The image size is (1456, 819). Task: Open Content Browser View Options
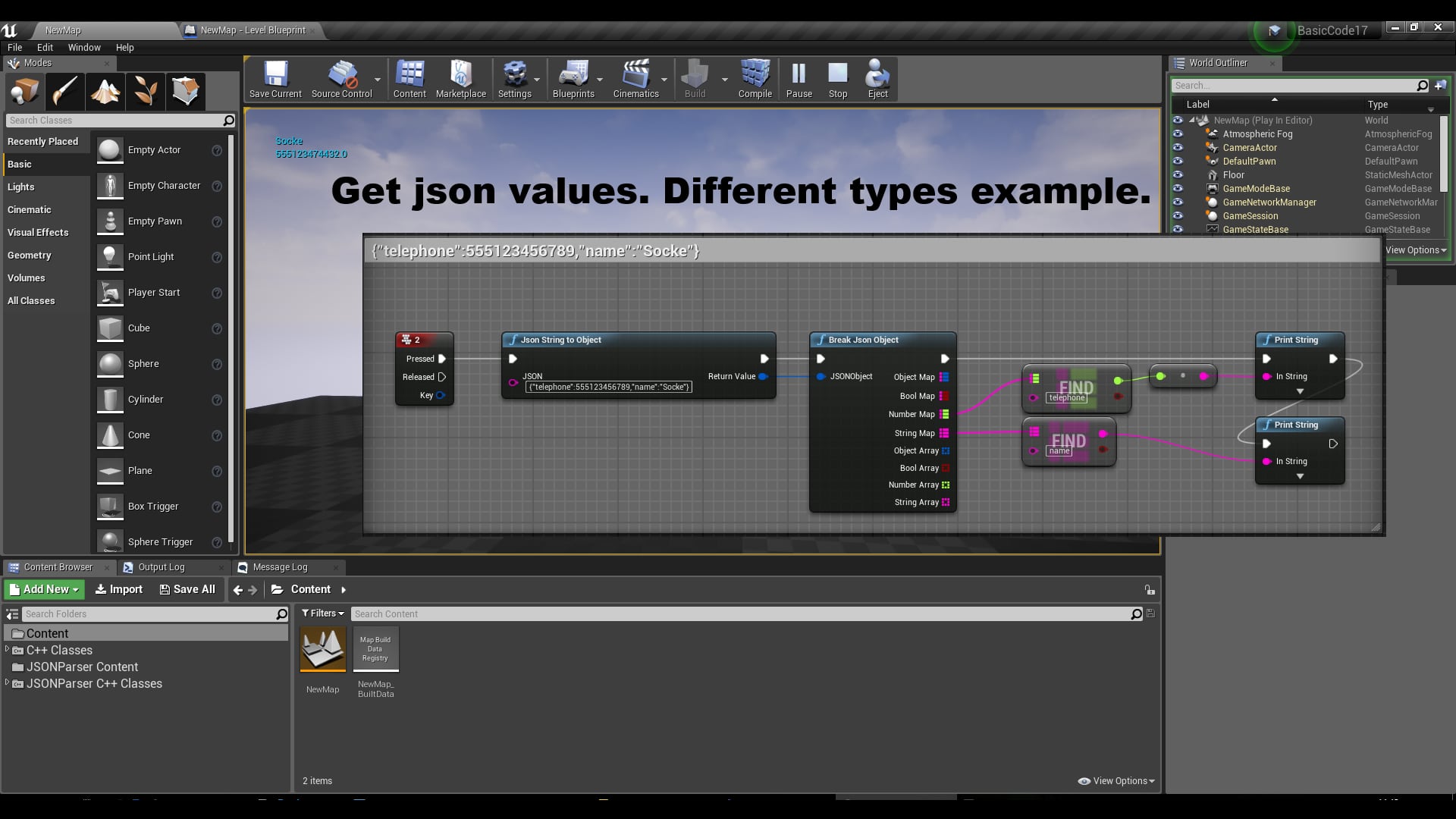1116,781
